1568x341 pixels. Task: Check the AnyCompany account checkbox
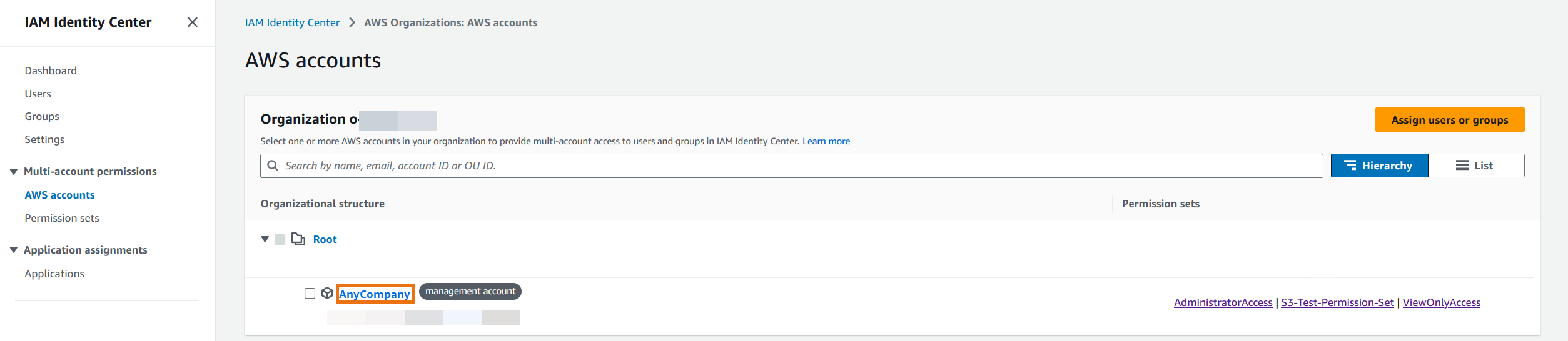coord(310,294)
